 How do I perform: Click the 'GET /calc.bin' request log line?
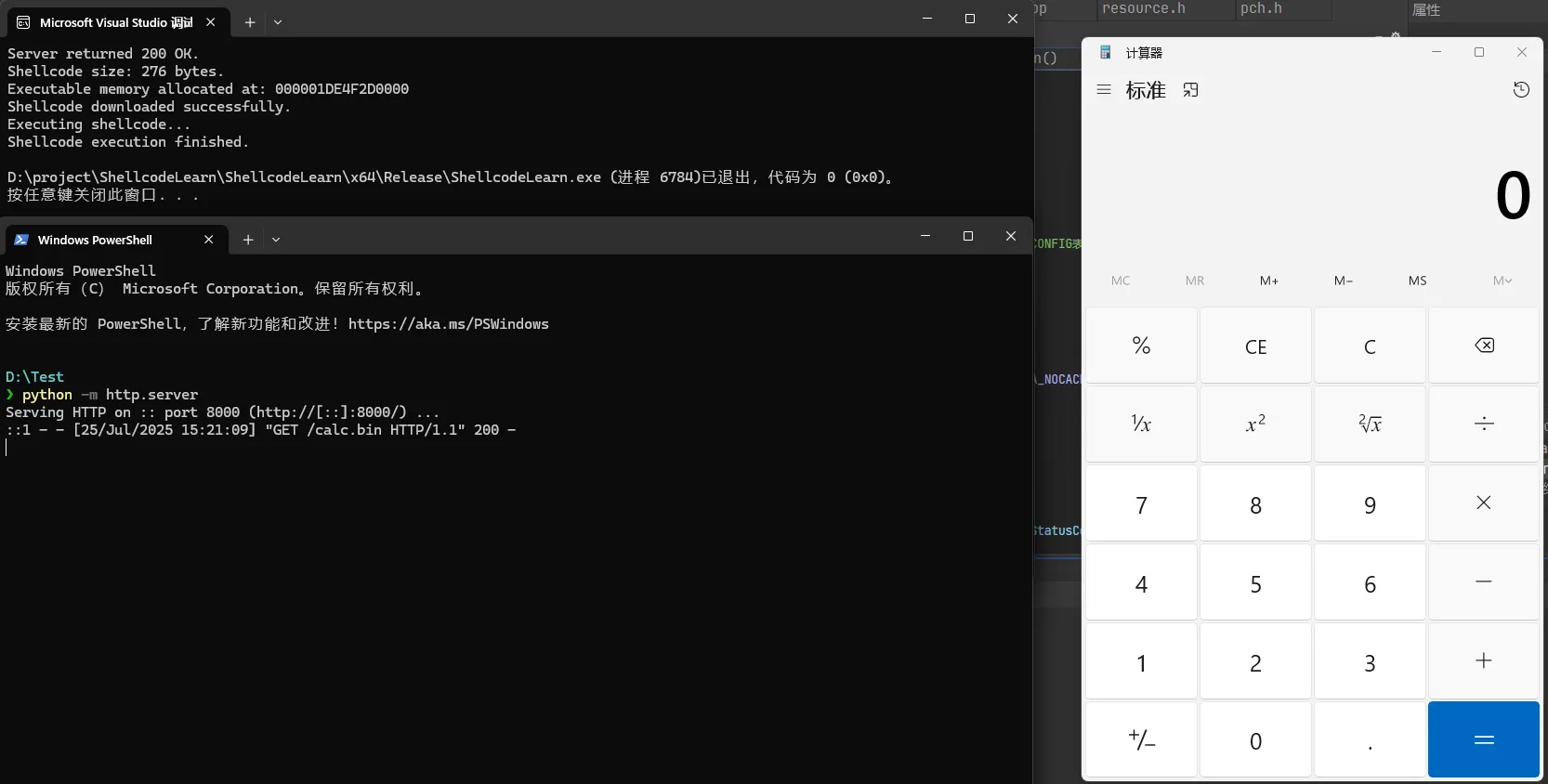(260, 430)
